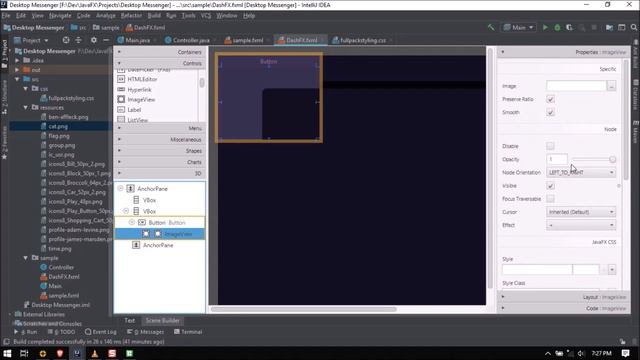Run the Main configuration with green play button
This screenshot has height=360, width=640.
click(x=545, y=27)
